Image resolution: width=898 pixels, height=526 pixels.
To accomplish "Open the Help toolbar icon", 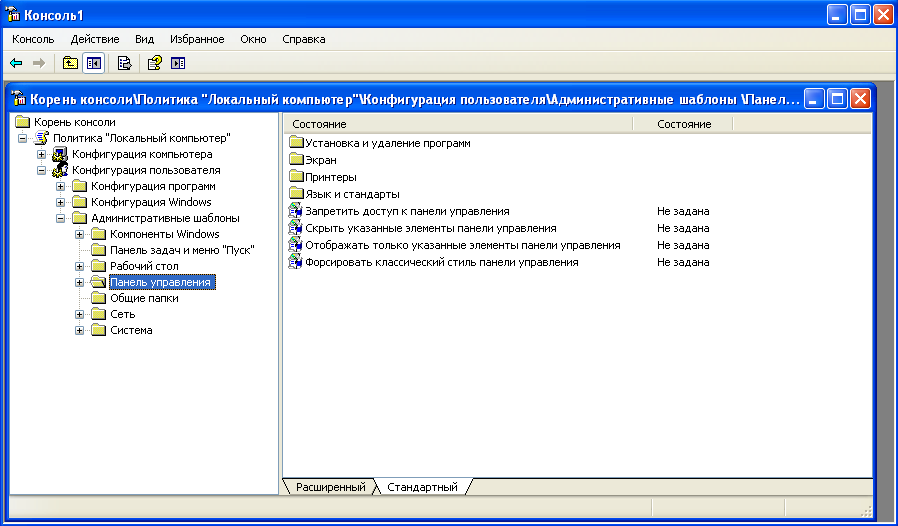I will 155,63.
